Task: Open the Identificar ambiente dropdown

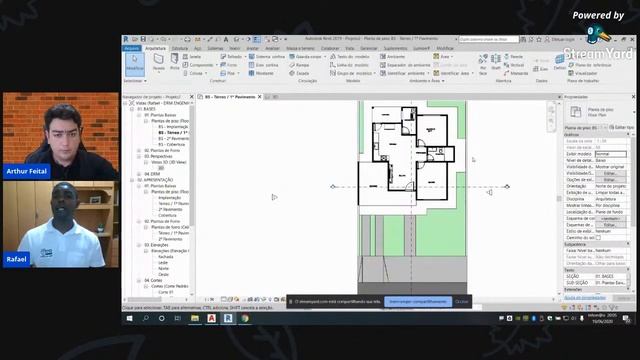Action: point(428,73)
